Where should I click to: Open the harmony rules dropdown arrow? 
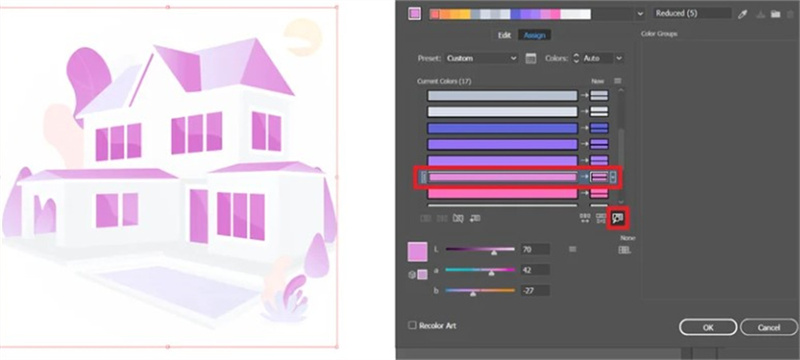[640, 14]
